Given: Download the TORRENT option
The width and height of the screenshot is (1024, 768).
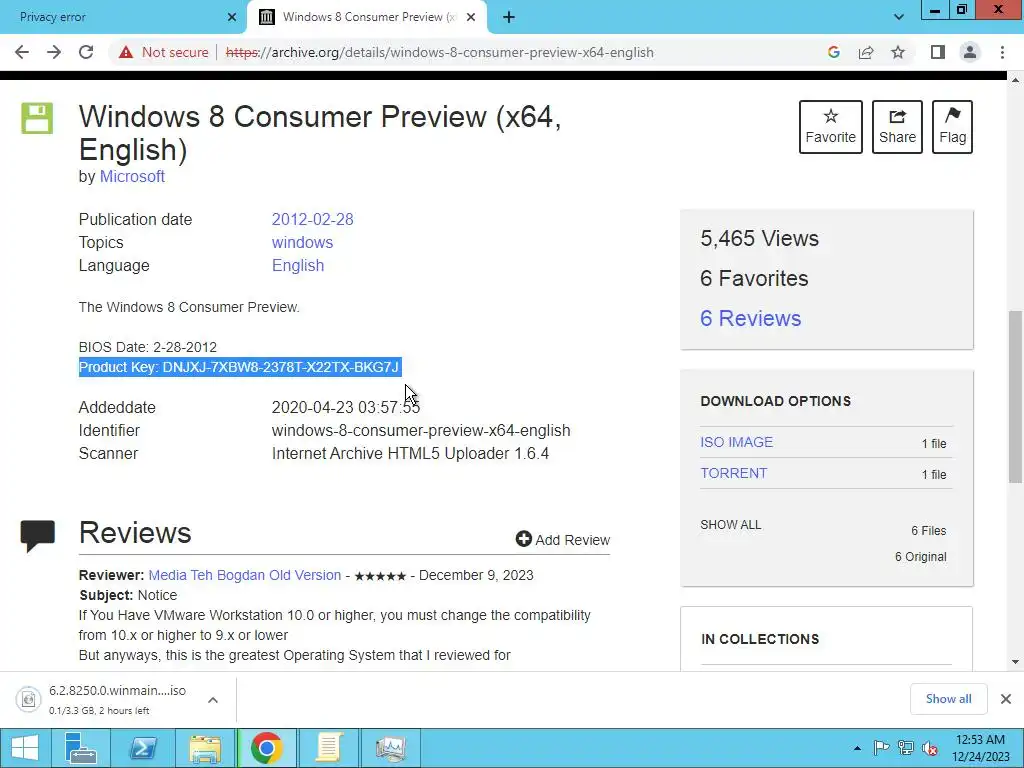Looking at the screenshot, I should click(733, 473).
